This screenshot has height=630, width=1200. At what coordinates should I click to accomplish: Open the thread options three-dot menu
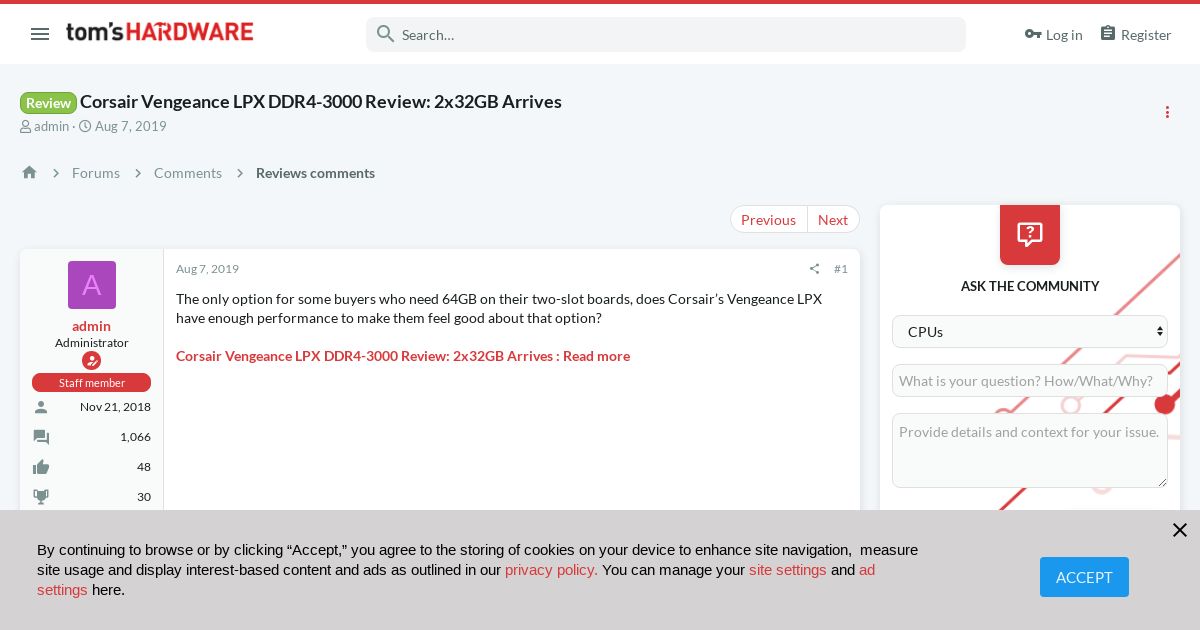click(x=1167, y=112)
